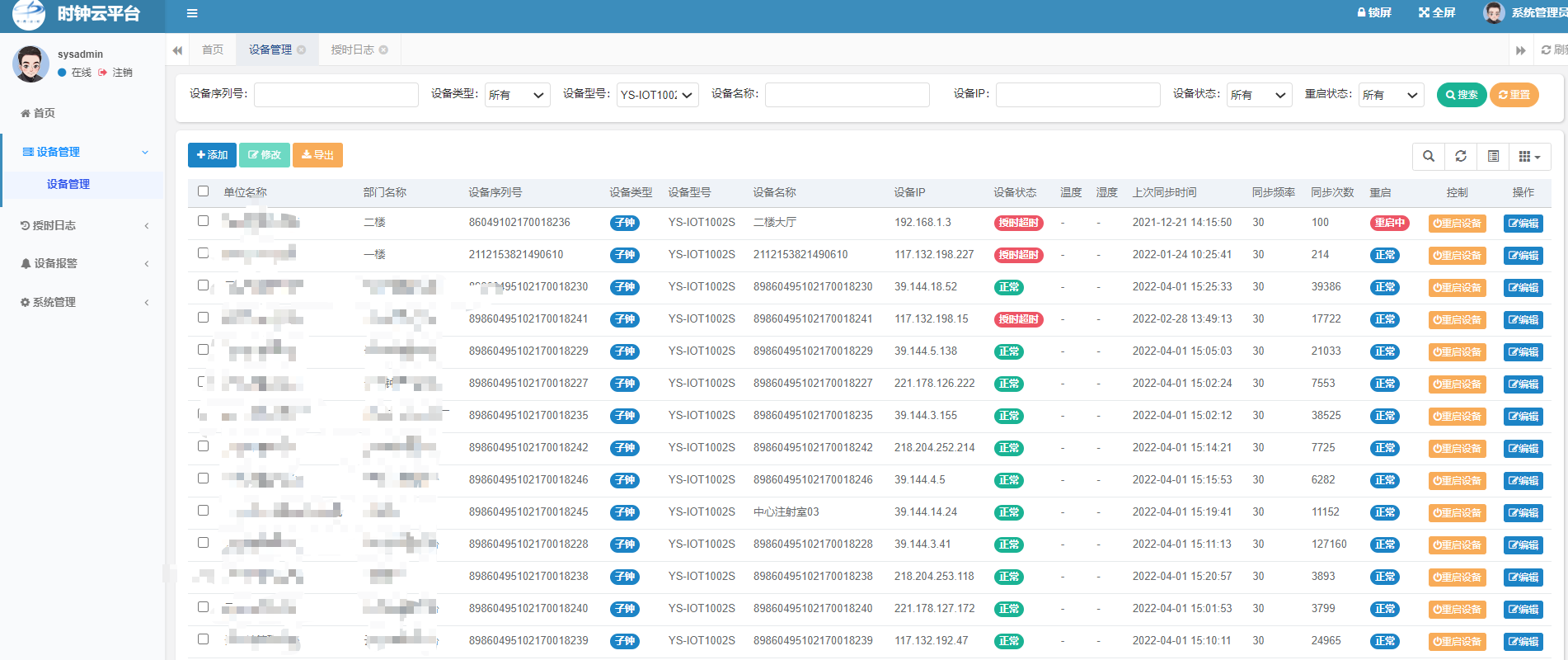The width and height of the screenshot is (1568, 660).
Task: Click the lock screen icon 锁屏
Action: coord(1374,12)
